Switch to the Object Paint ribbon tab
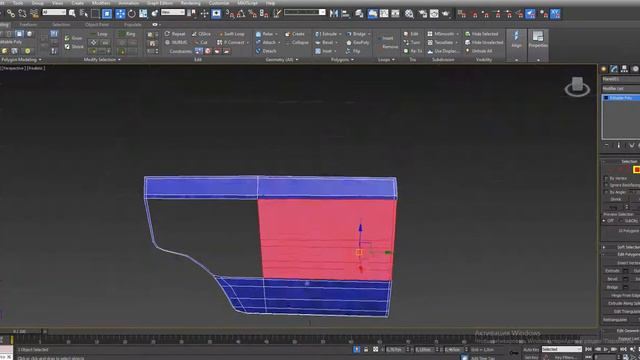 coord(97,24)
